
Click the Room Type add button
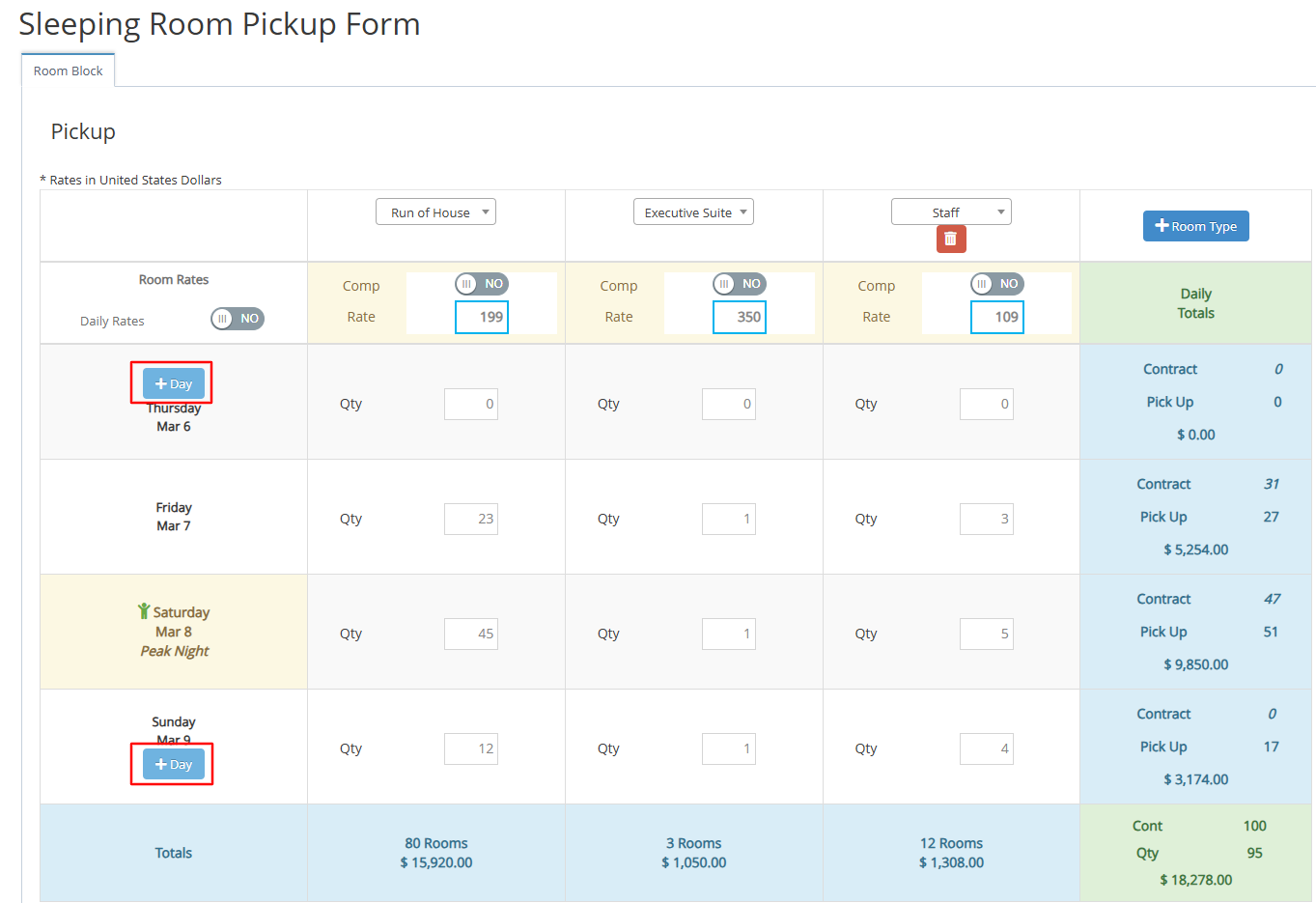click(1195, 226)
